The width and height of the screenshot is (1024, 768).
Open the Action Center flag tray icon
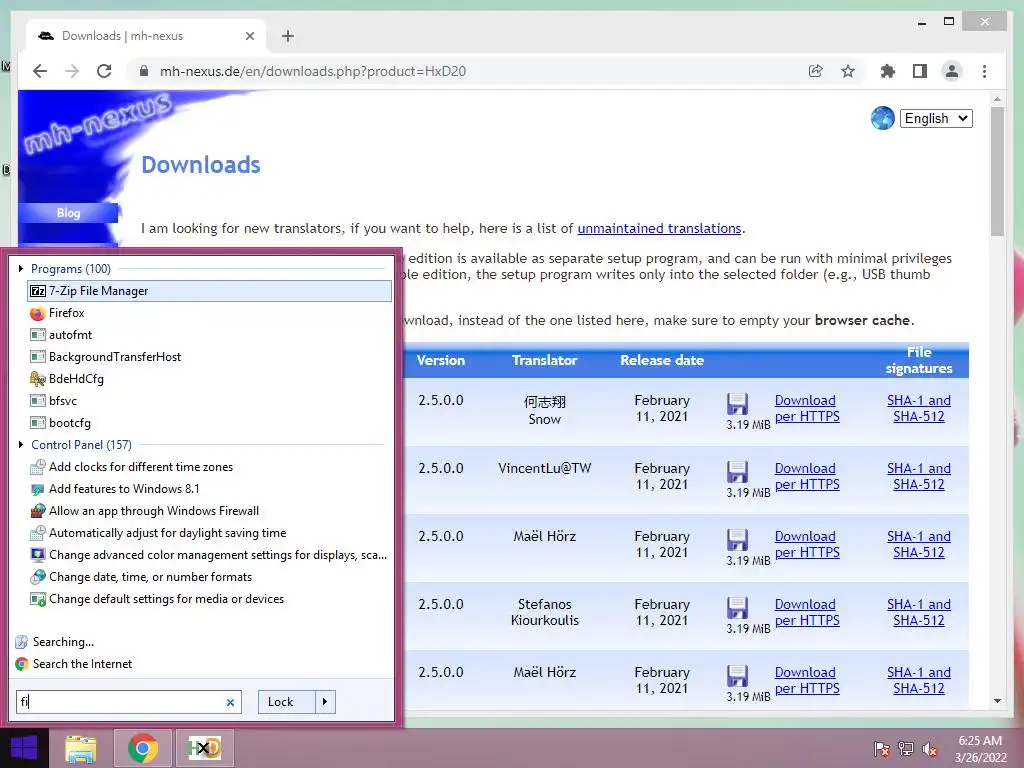(881, 749)
